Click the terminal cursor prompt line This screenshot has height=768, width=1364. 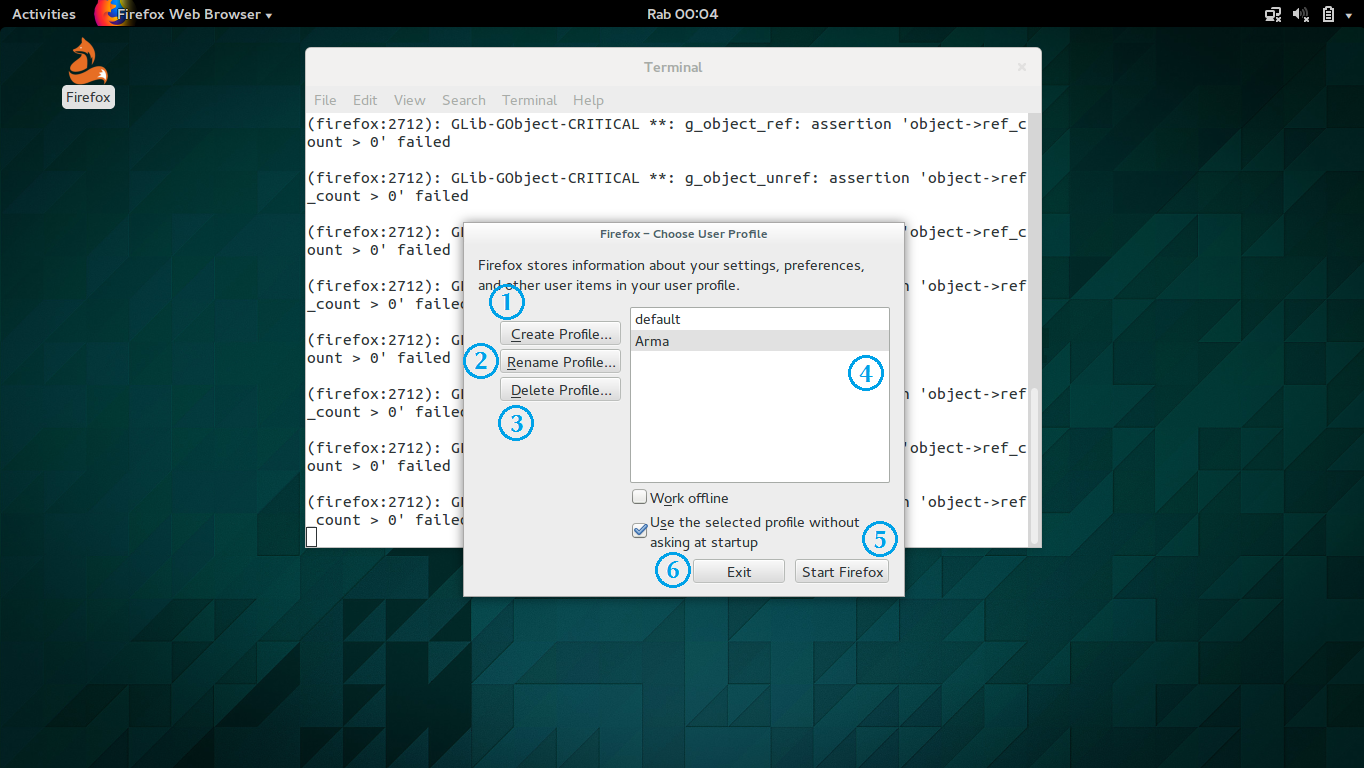[x=311, y=537]
